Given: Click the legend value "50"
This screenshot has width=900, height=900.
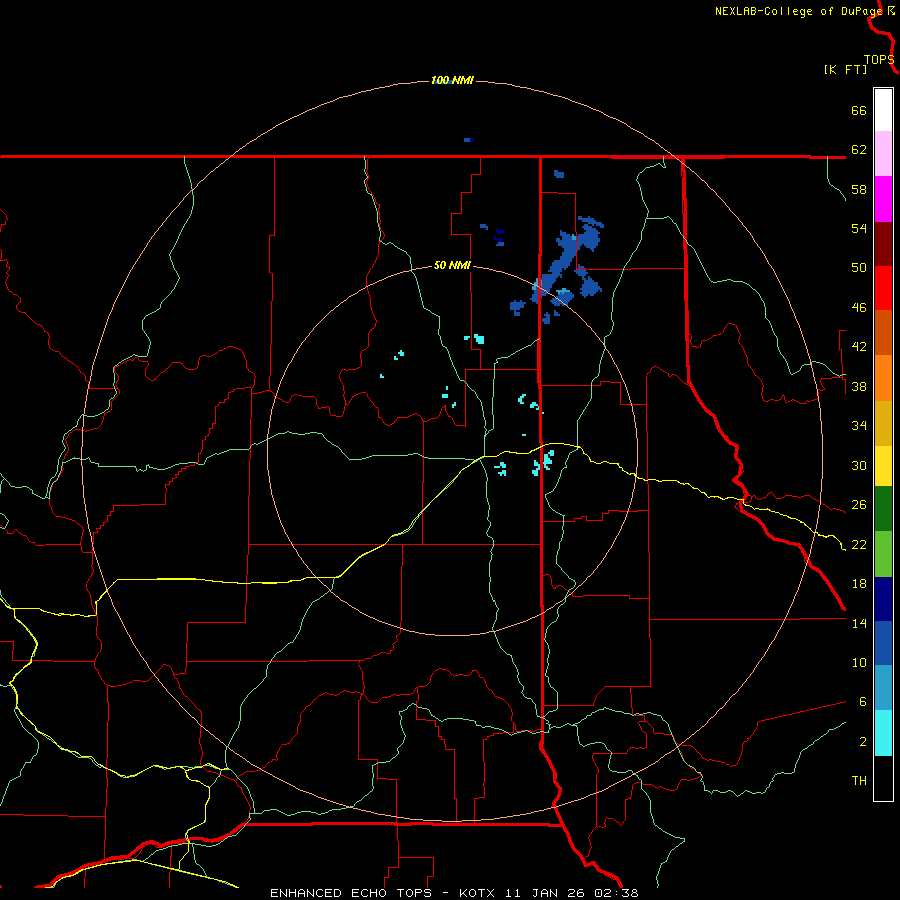Looking at the screenshot, I should pyautogui.click(x=859, y=268).
